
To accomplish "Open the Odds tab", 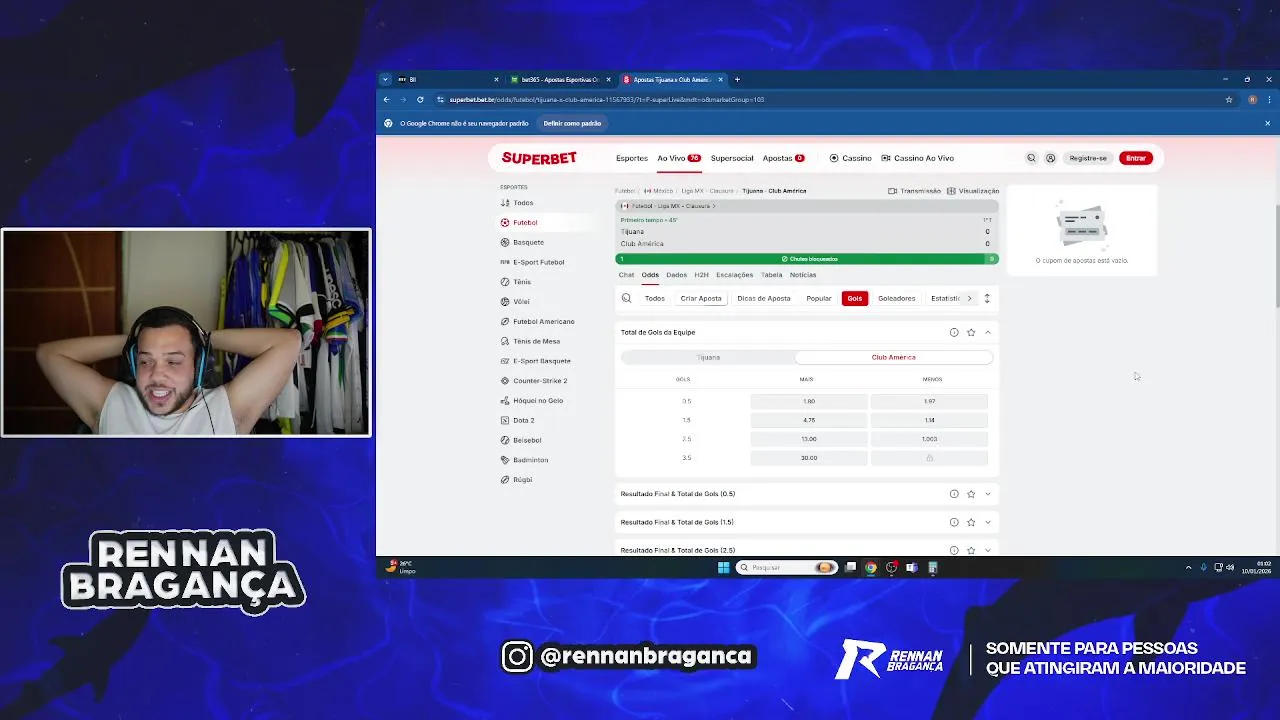I will [650, 275].
